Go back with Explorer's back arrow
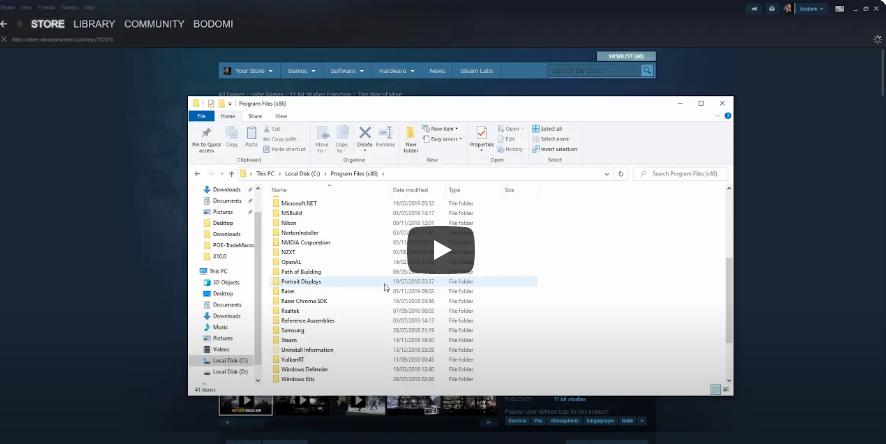886x444 pixels. (x=197, y=174)
